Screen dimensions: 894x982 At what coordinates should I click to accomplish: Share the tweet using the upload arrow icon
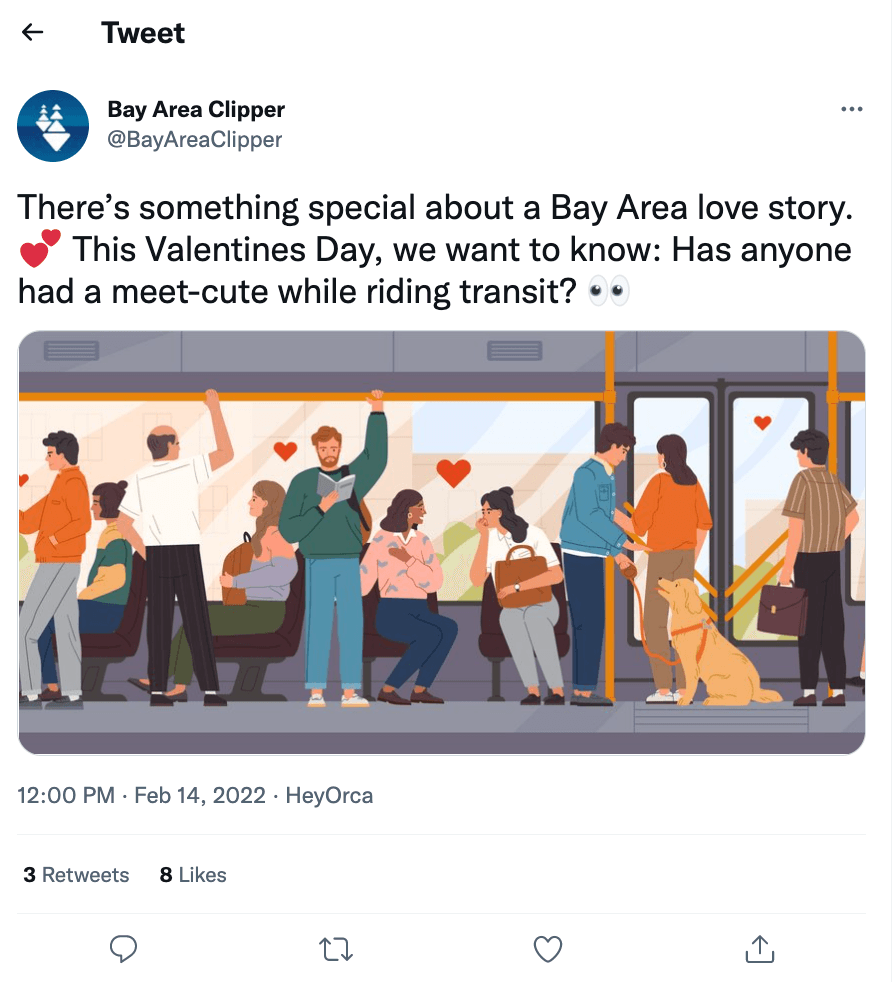[x=759, y=947]
